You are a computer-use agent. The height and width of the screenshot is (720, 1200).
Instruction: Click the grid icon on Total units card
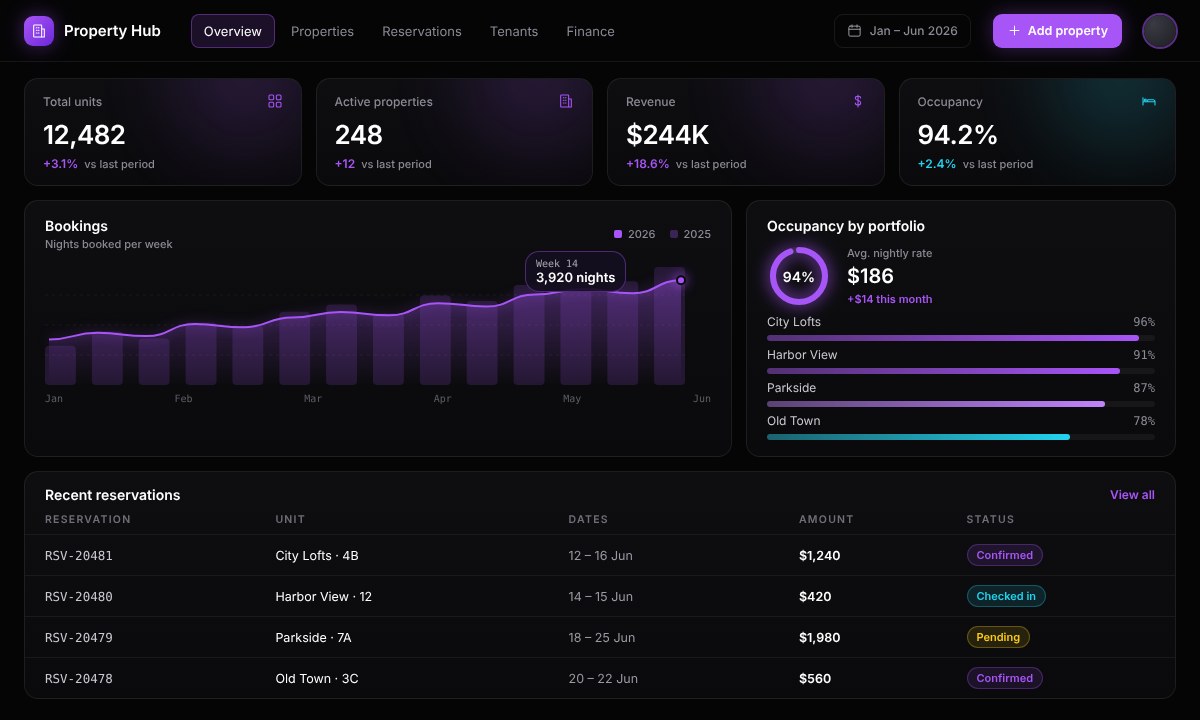(275, 101)
